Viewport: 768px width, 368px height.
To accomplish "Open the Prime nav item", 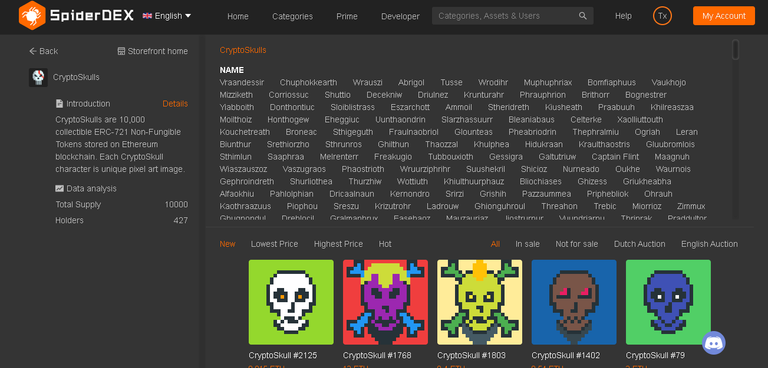I will 347,16.
